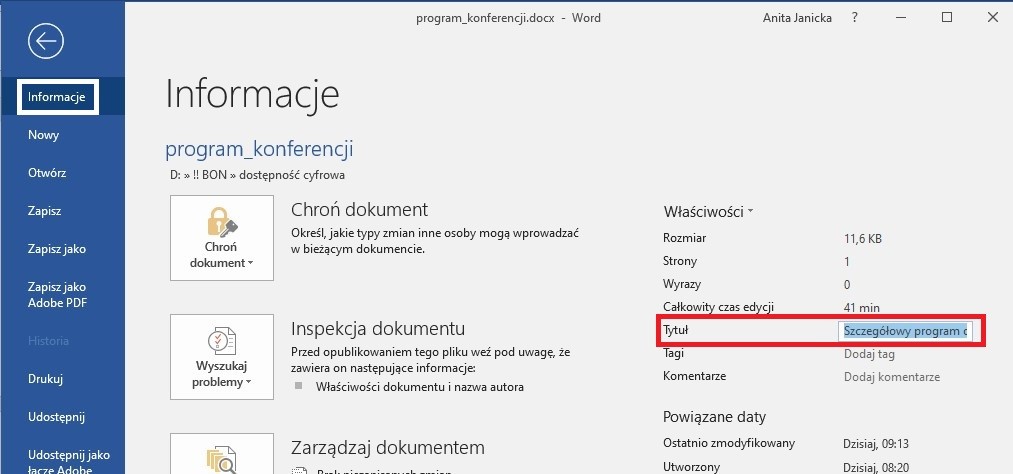Choose Zapisz in the backstage menu
Screen dimensions: 1013x474
pos(45,211)
